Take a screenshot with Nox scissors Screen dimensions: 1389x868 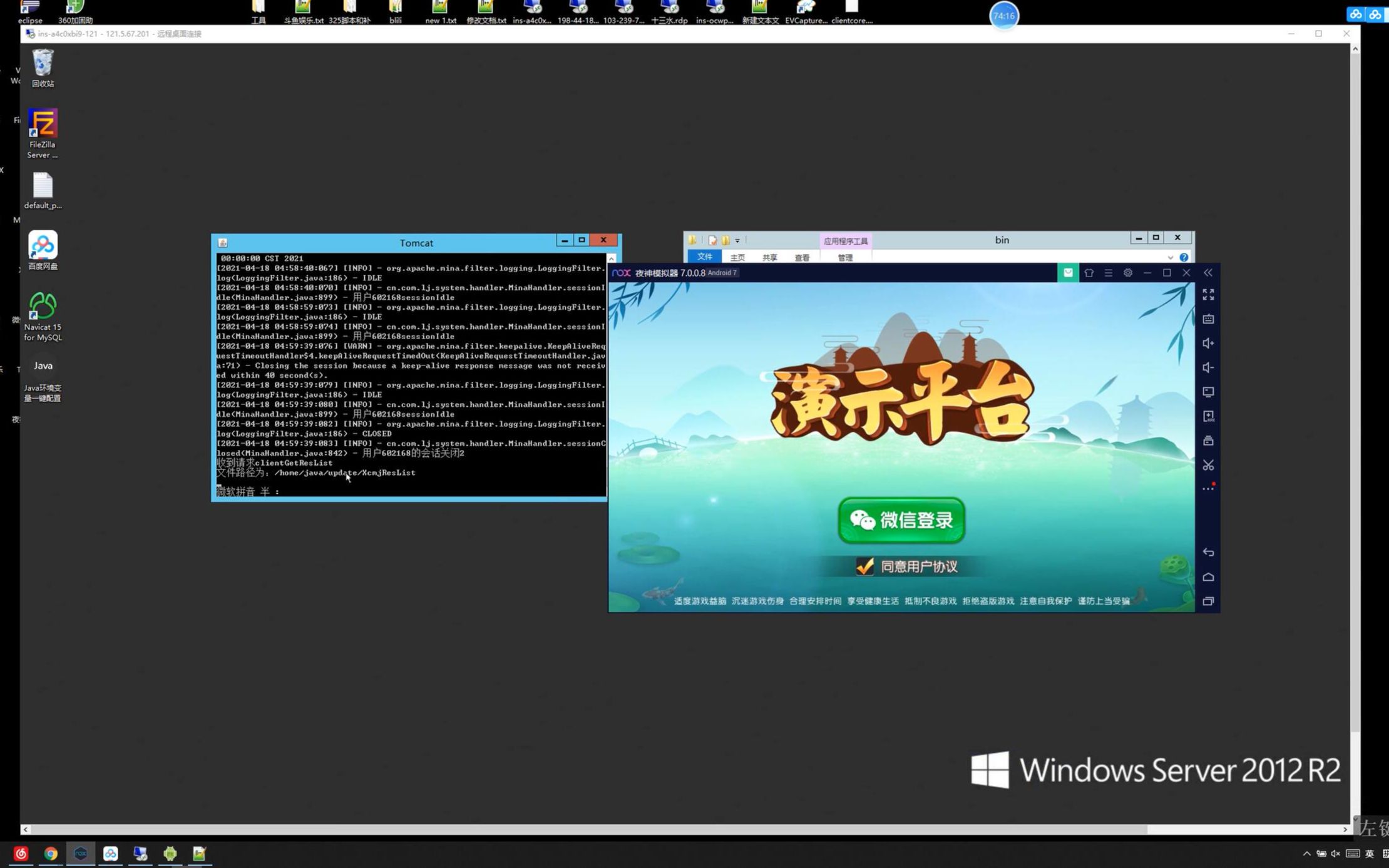(1208, 465)
